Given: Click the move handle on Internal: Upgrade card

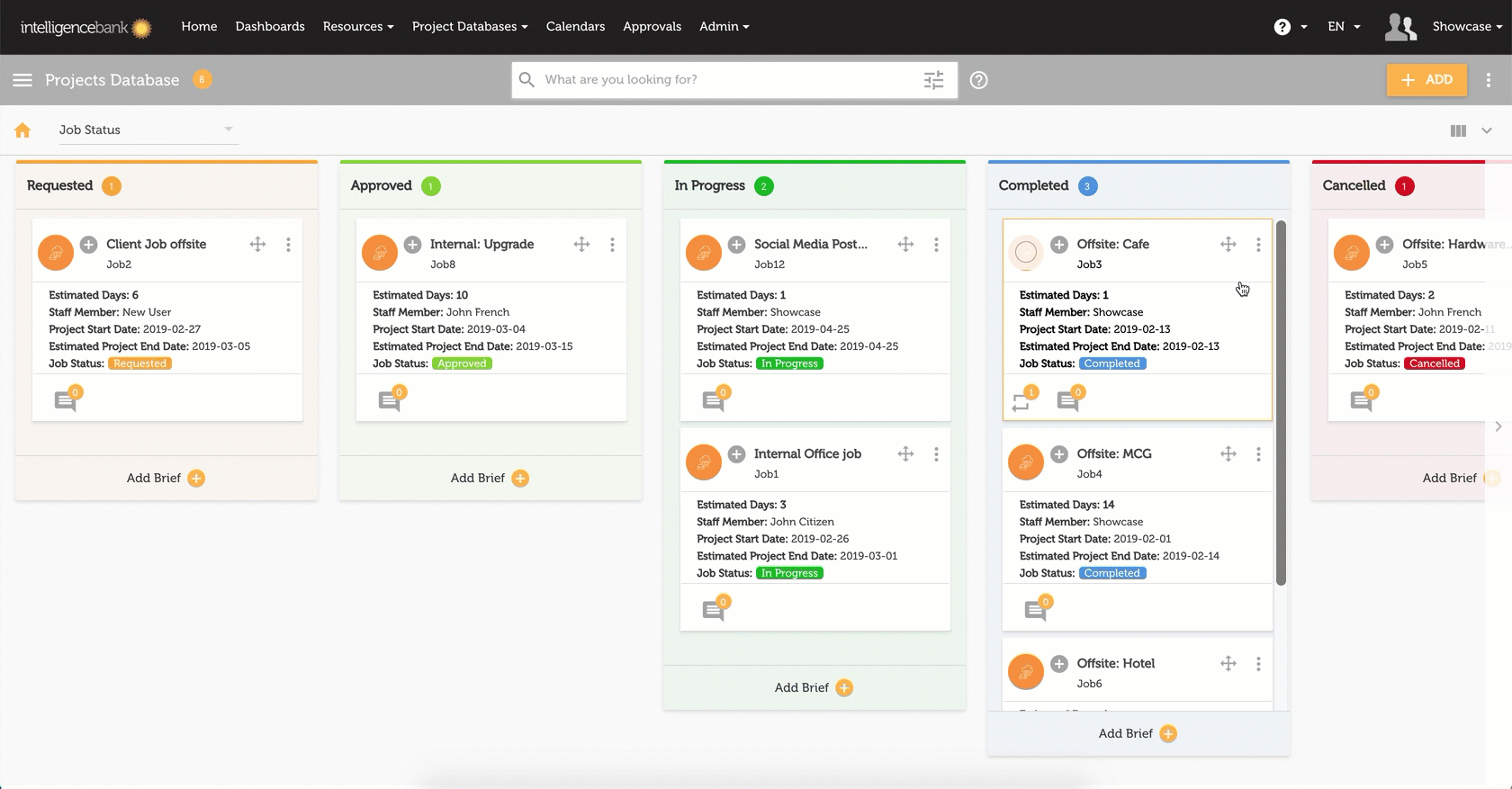Looking at the screenshot, I should [x=581, y=244].
